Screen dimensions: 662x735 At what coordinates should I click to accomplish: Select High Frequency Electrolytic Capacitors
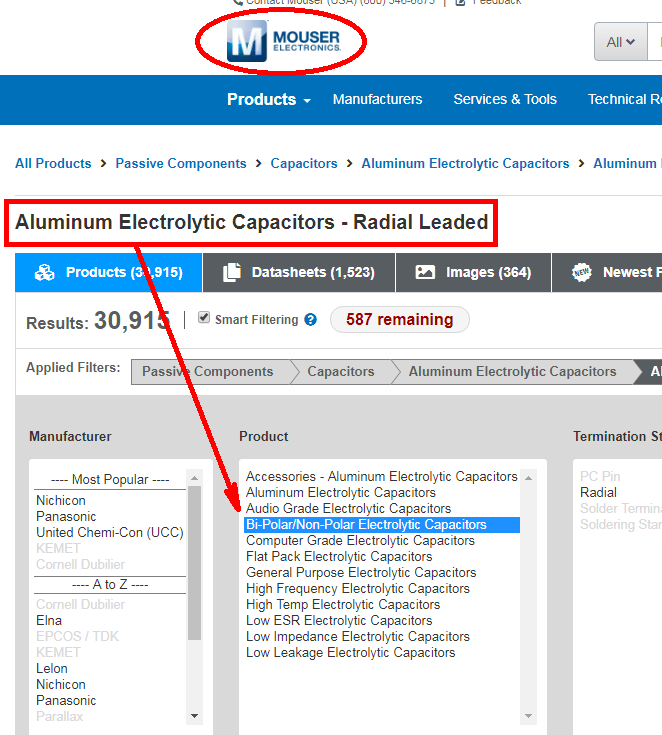pos(358,588)
